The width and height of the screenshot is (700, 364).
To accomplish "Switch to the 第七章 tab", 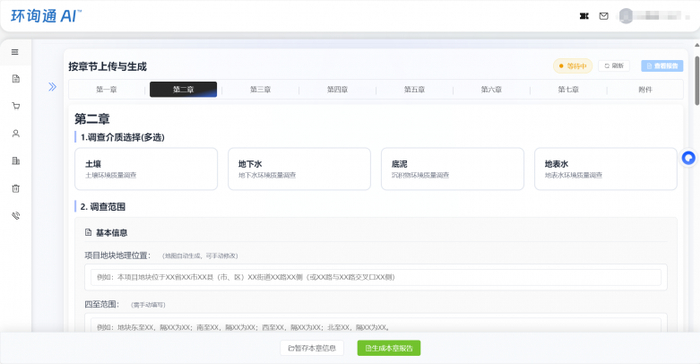I will (568, 89).
